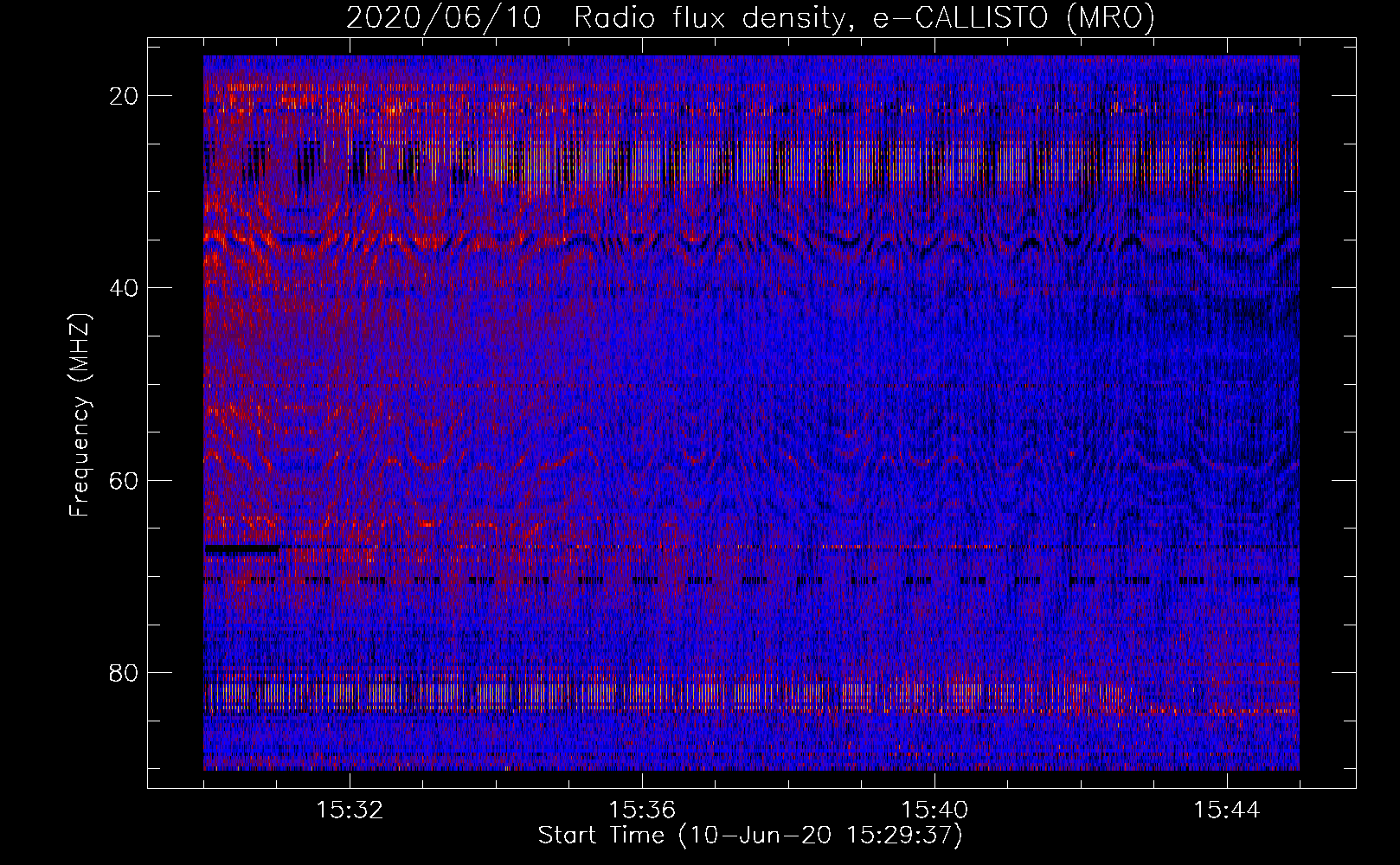Image resolution: width=1400 pixels, height=865 pixels.
Task: Click the 15:32 time tick label
Action: click(x=350, y=811)
